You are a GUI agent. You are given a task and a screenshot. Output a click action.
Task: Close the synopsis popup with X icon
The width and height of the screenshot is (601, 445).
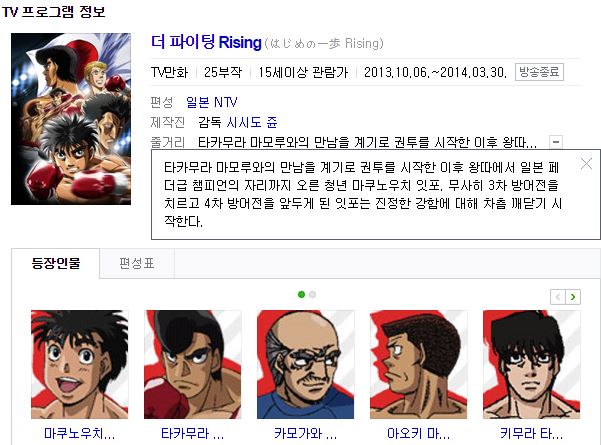coord(586,164)
